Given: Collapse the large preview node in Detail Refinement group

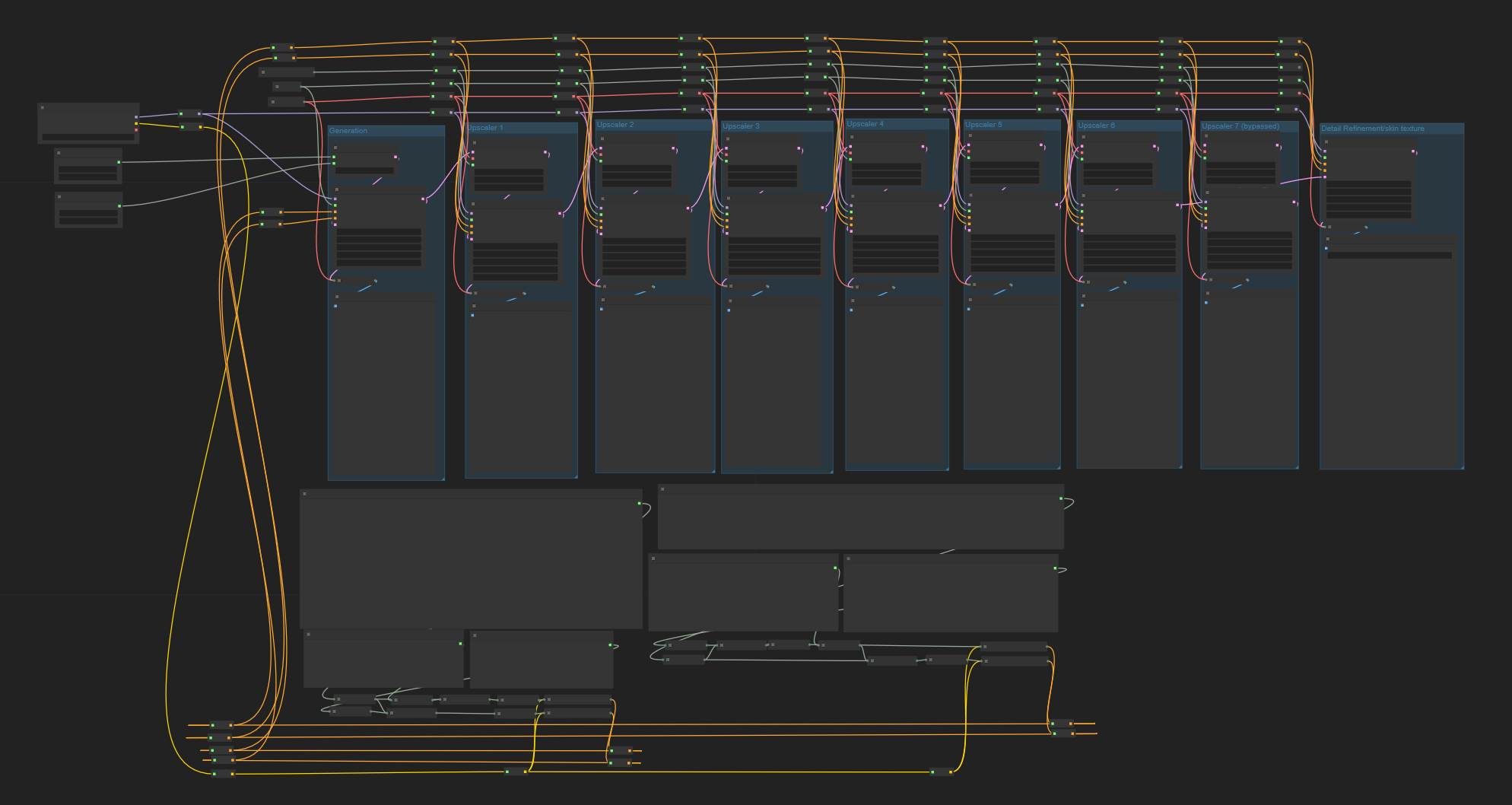Looking at the screenshot, I should click(1328, 239).
